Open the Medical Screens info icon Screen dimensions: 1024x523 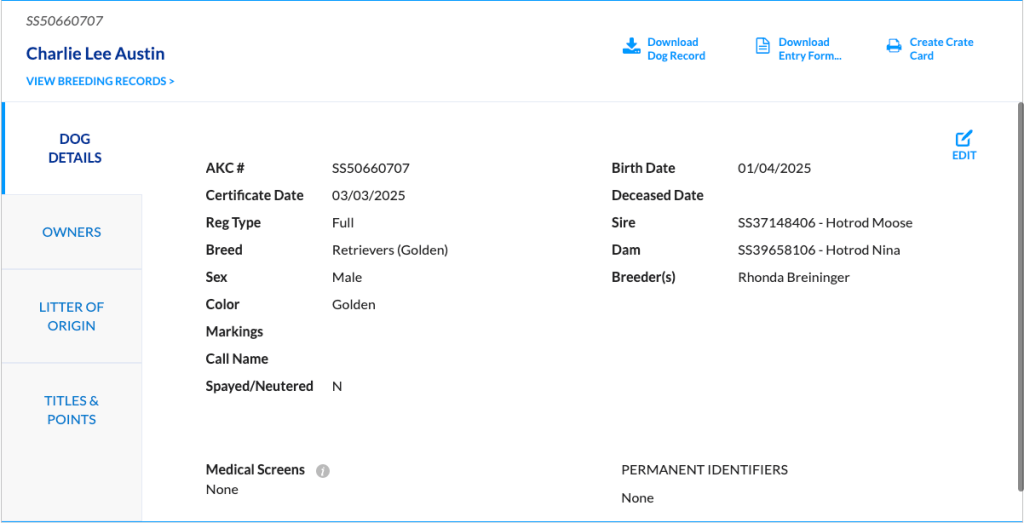point(323,471)
